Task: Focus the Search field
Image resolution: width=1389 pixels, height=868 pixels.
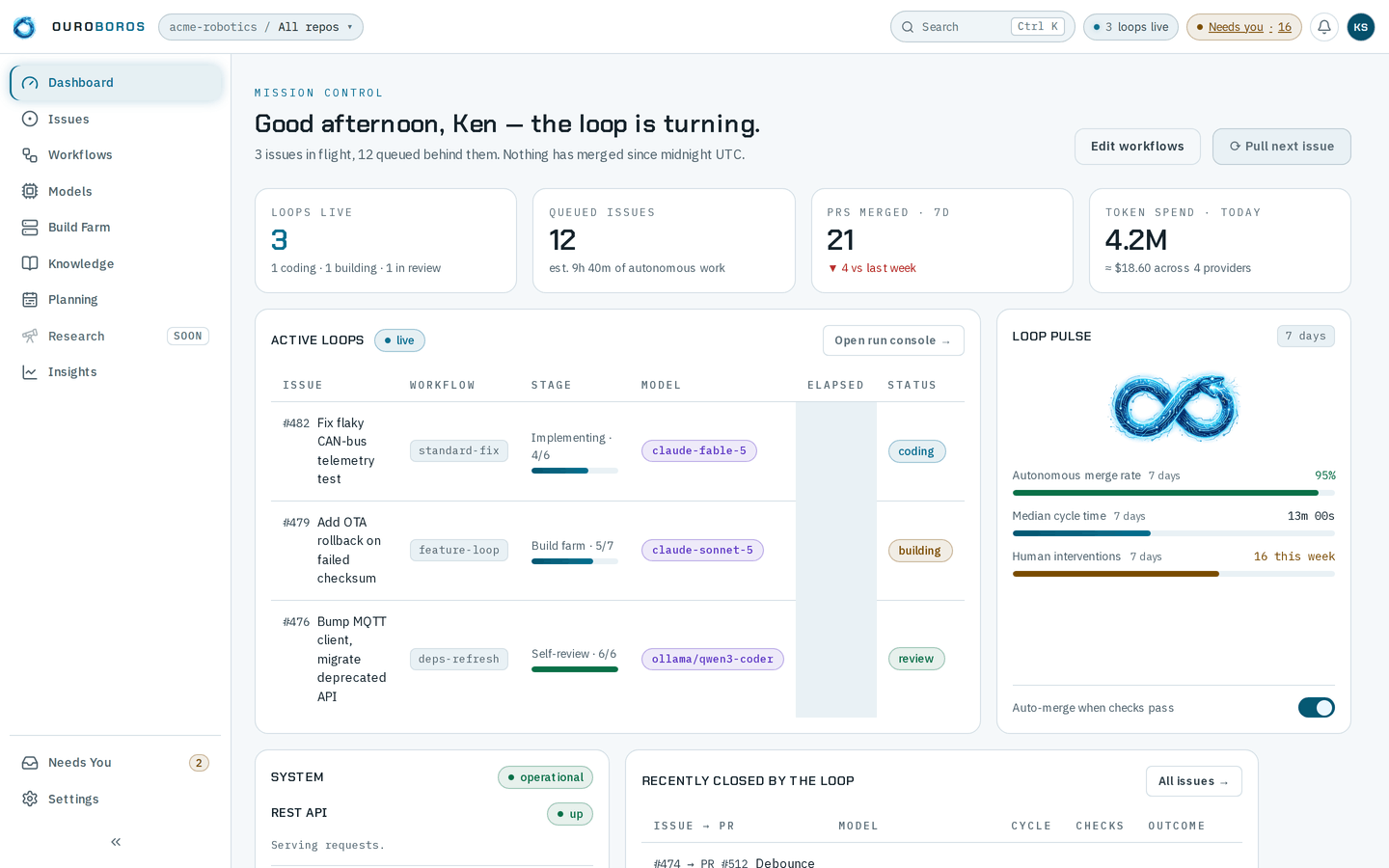Action: pyautogui.click(x=982, y=27)
